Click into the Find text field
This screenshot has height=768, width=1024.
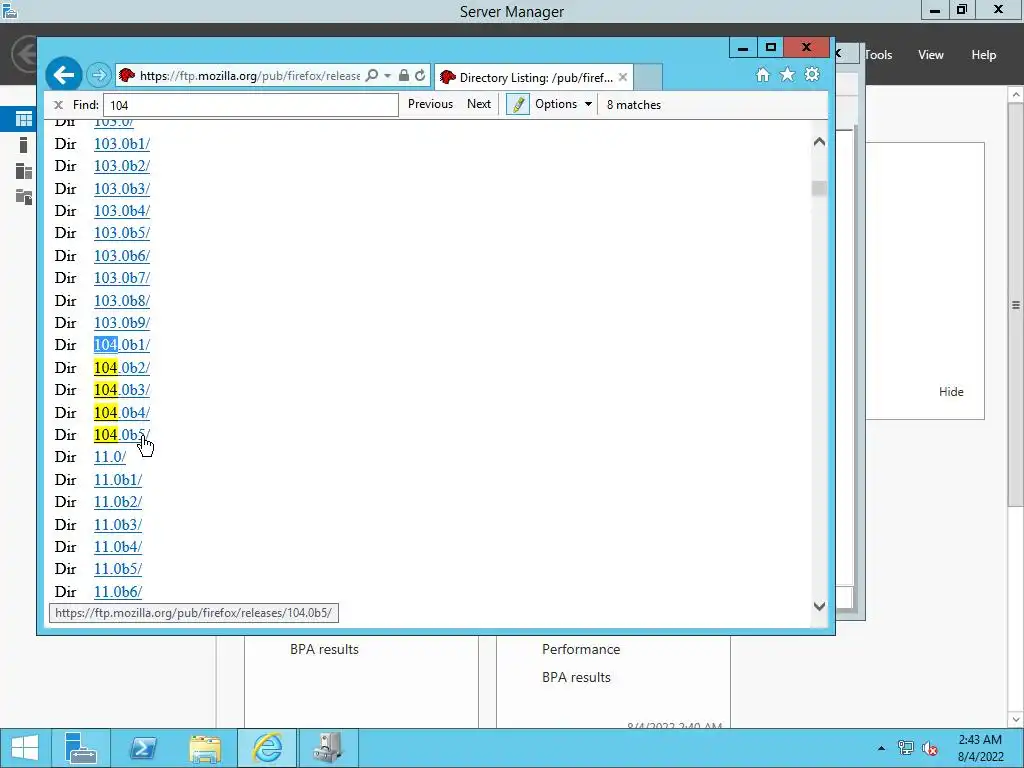[251, 104]
